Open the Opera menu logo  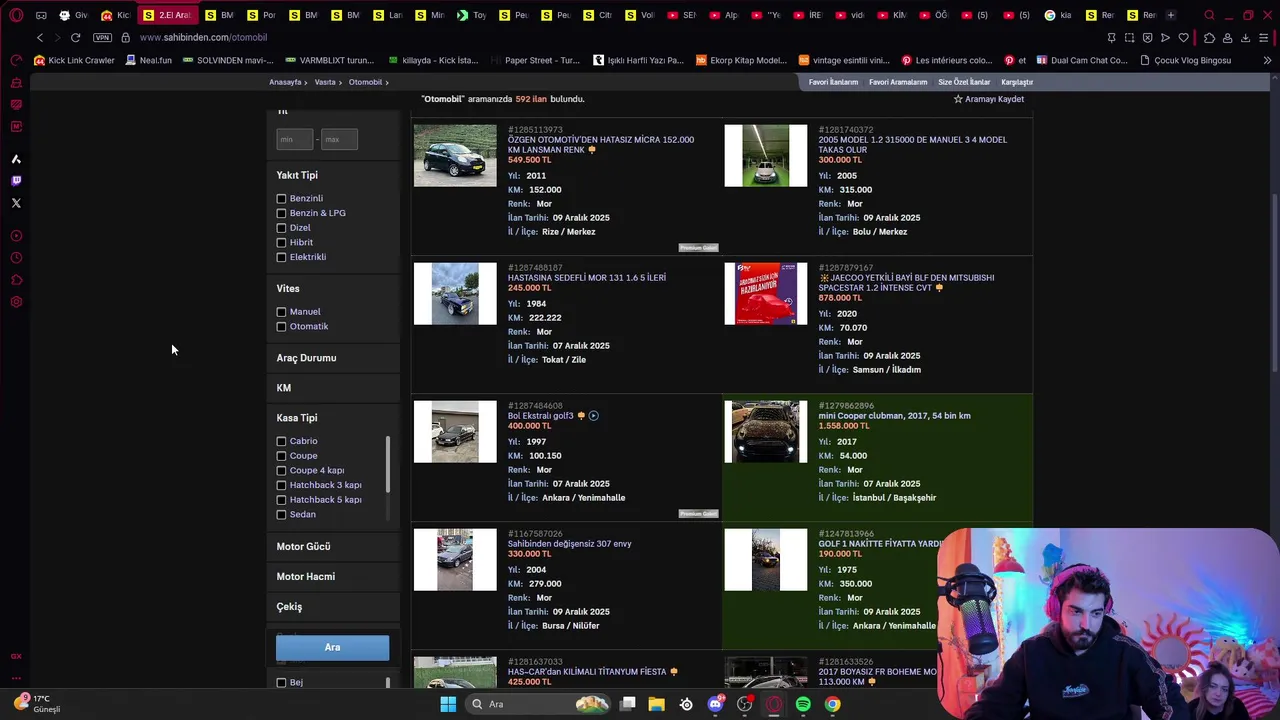16,15
